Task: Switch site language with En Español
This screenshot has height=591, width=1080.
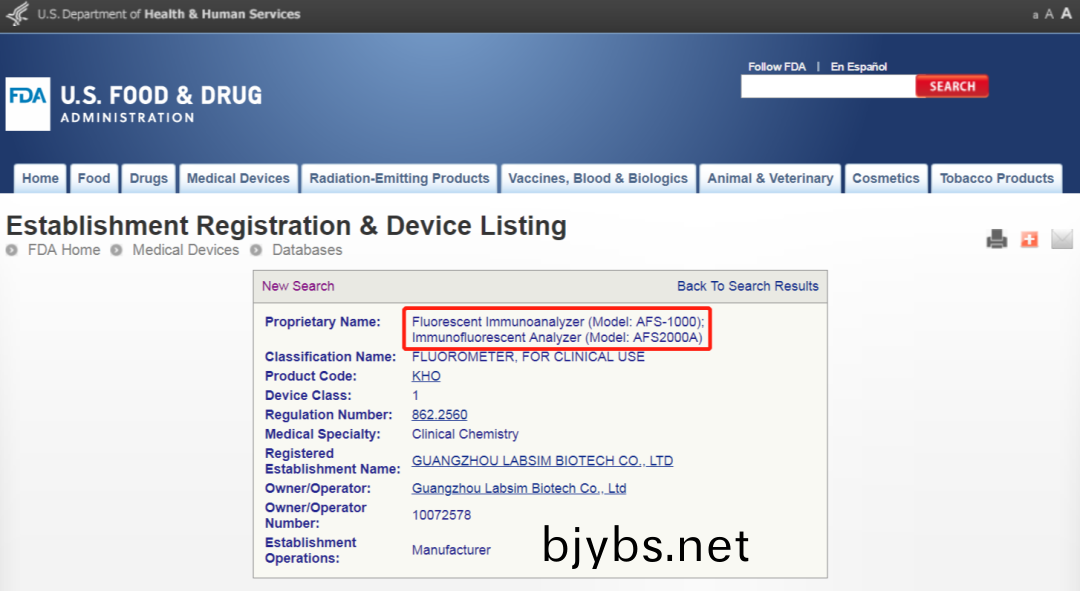Action: [858, 67]
